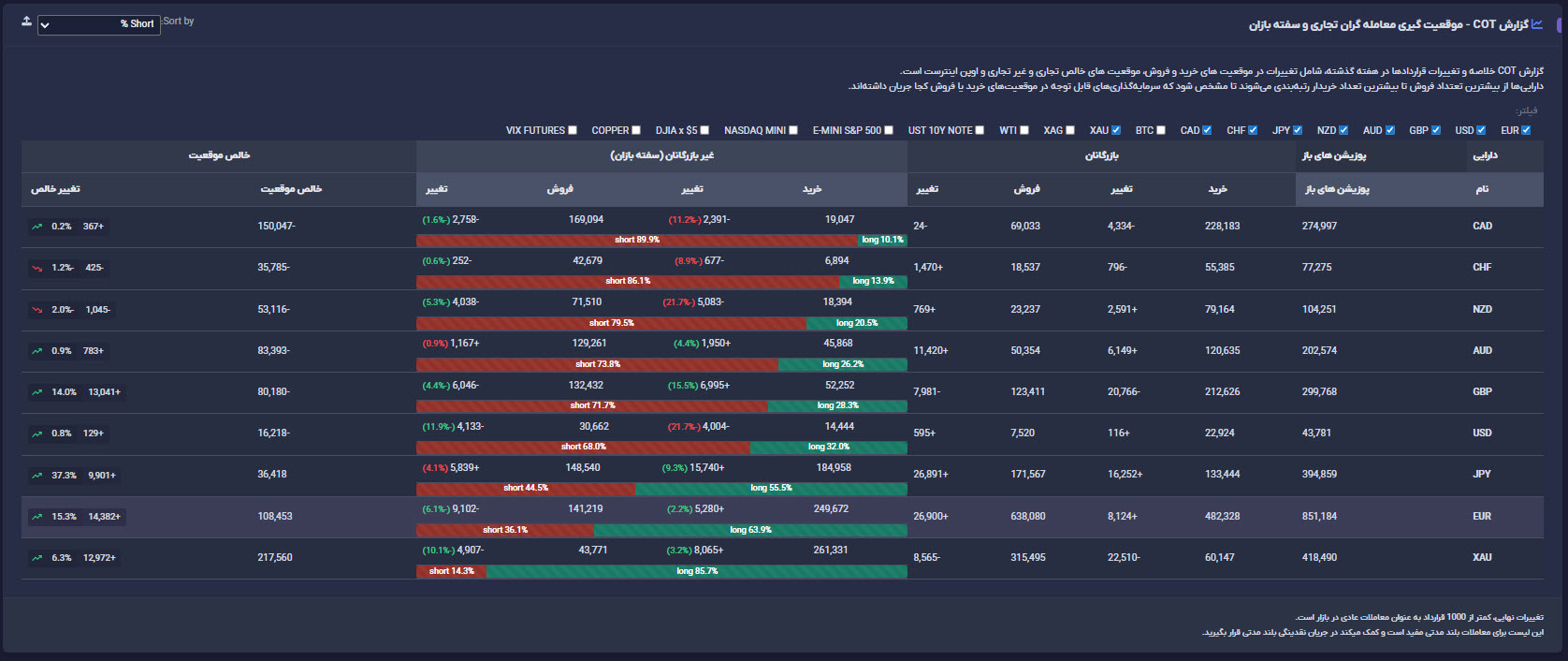Click the green long 85.7% bar for XAU
Screen dimensions: 1568x661
(x=696, y=571)
